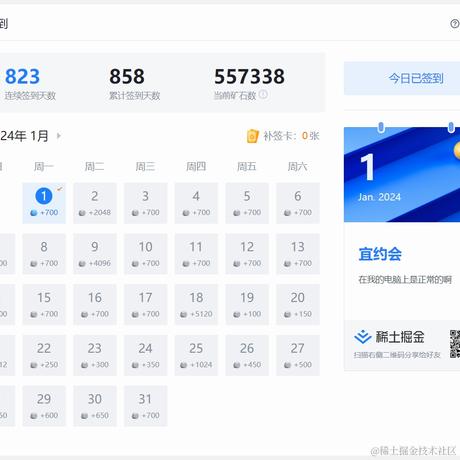
Task: Click calendar day 25 with +1024
Action: tap(196, 355)
